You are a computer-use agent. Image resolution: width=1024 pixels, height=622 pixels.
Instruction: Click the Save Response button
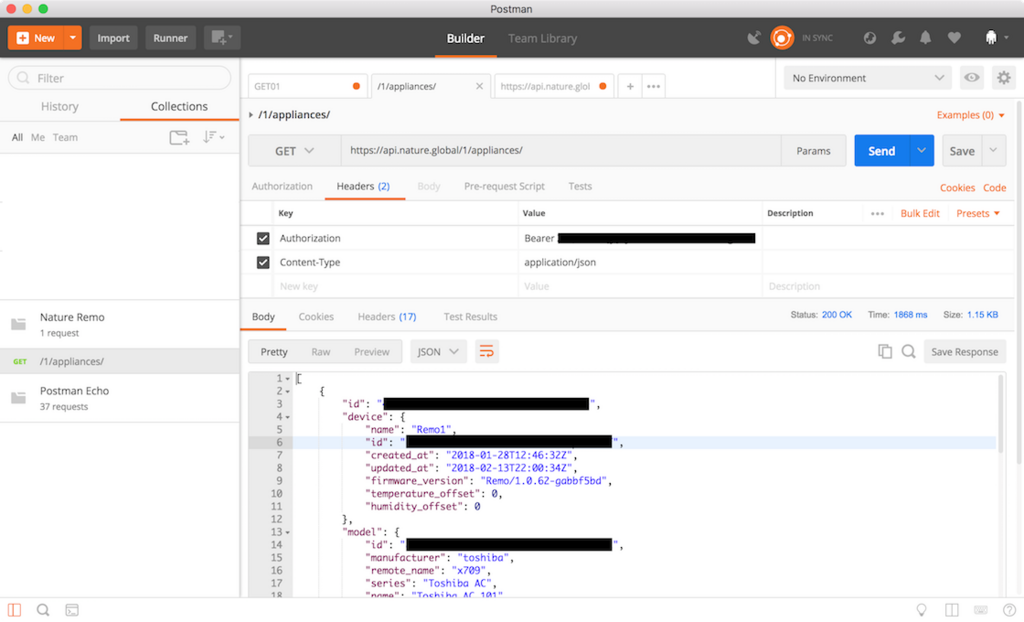(x=965, y=352)
